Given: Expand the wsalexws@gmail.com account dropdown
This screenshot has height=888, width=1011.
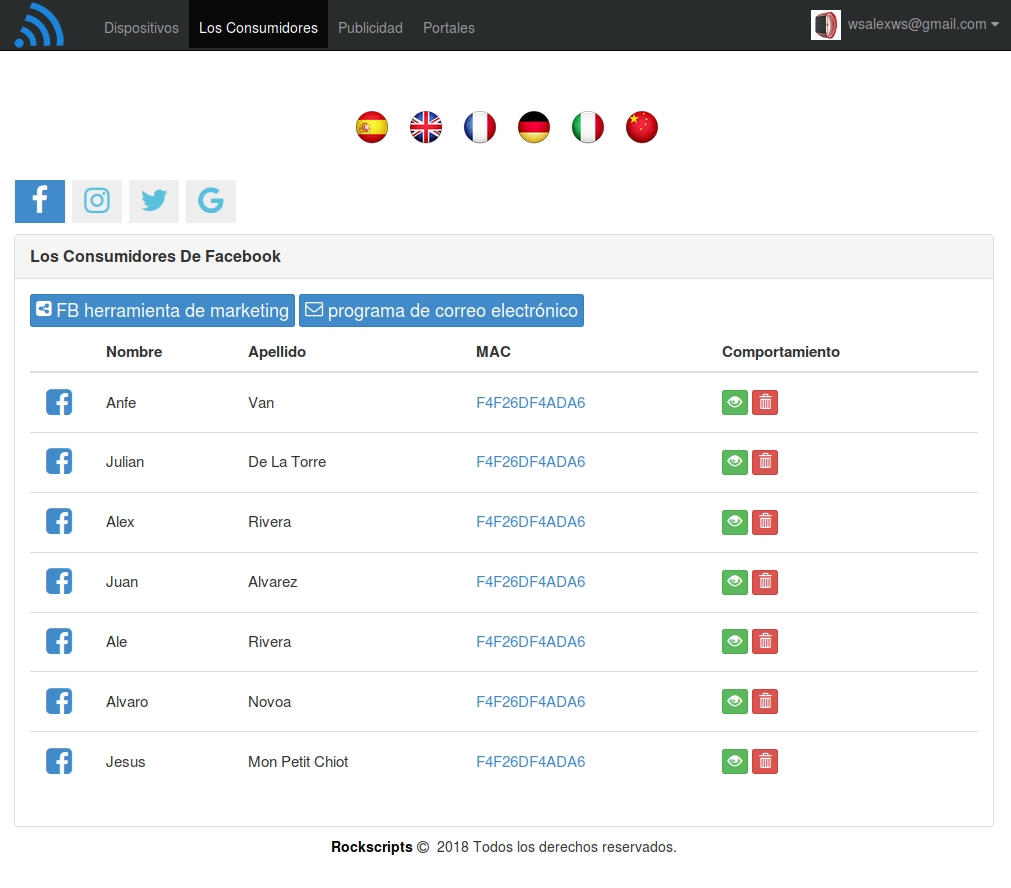Looking at the screenshot, I should [x=923, y=25].
